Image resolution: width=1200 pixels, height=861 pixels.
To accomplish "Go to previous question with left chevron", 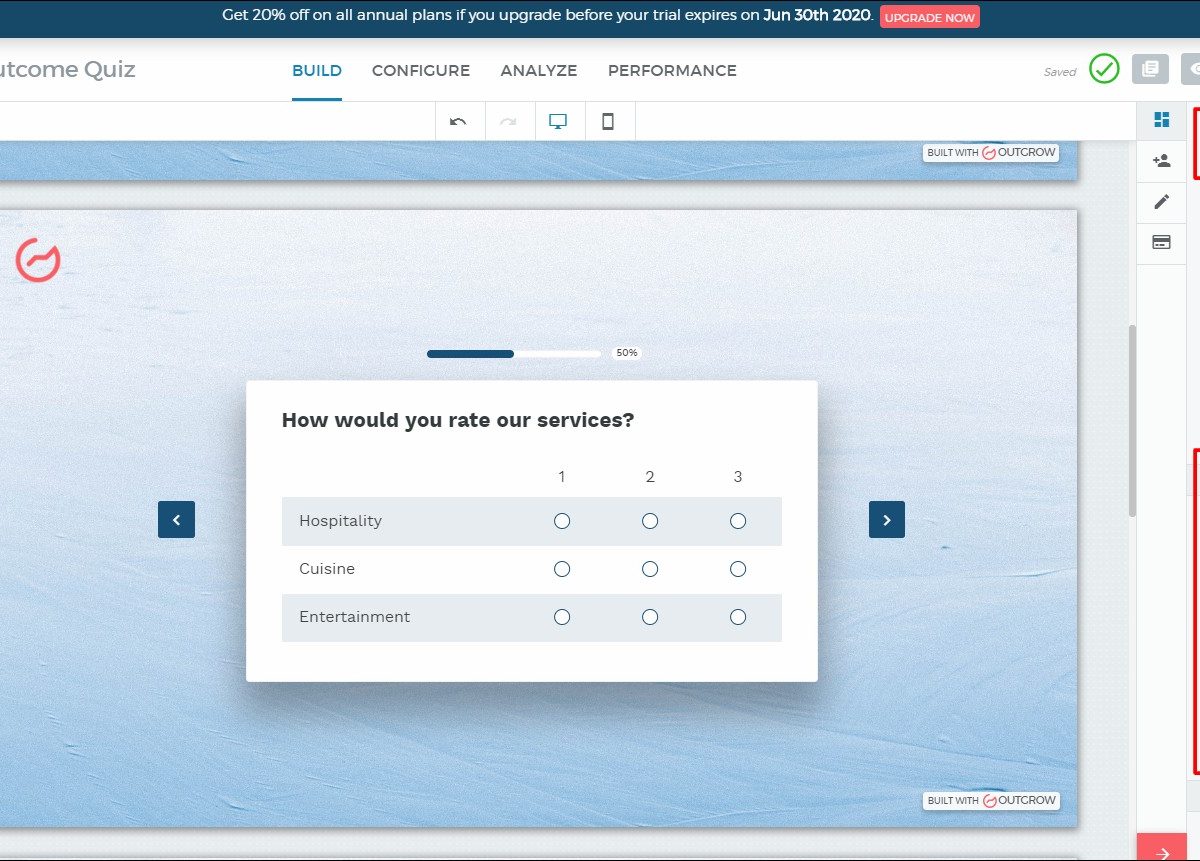I will [x=176, y=520].
